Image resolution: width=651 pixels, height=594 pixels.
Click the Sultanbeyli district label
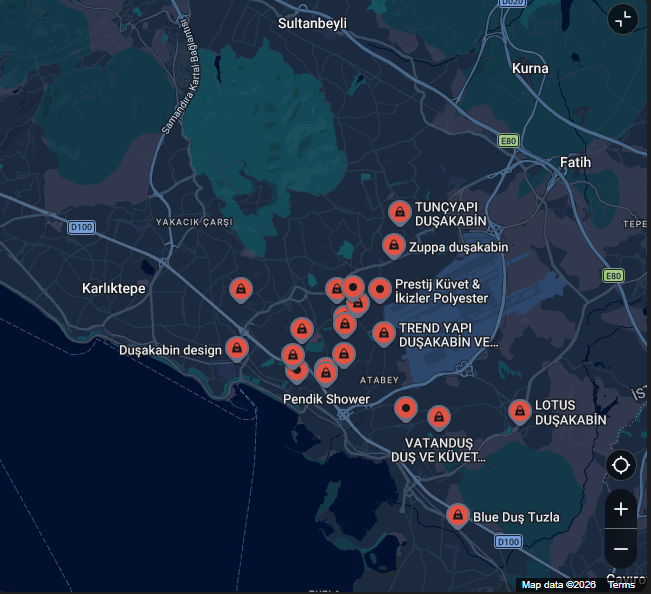pyautogui.click(x=312, y=23)
